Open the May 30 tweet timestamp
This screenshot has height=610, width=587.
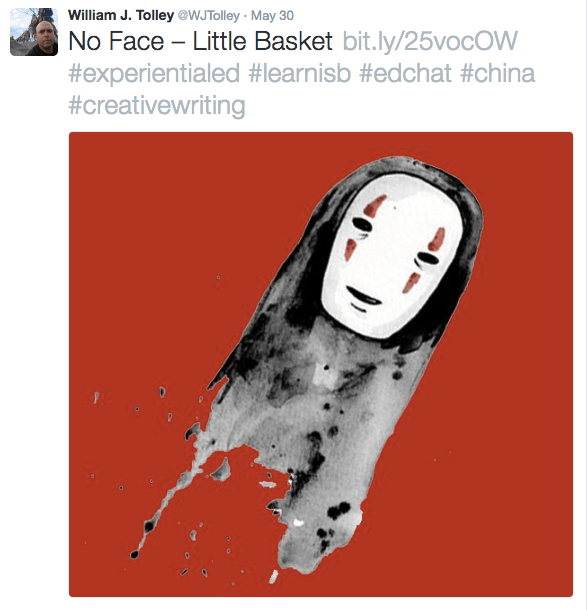click(x=272, y=16)
